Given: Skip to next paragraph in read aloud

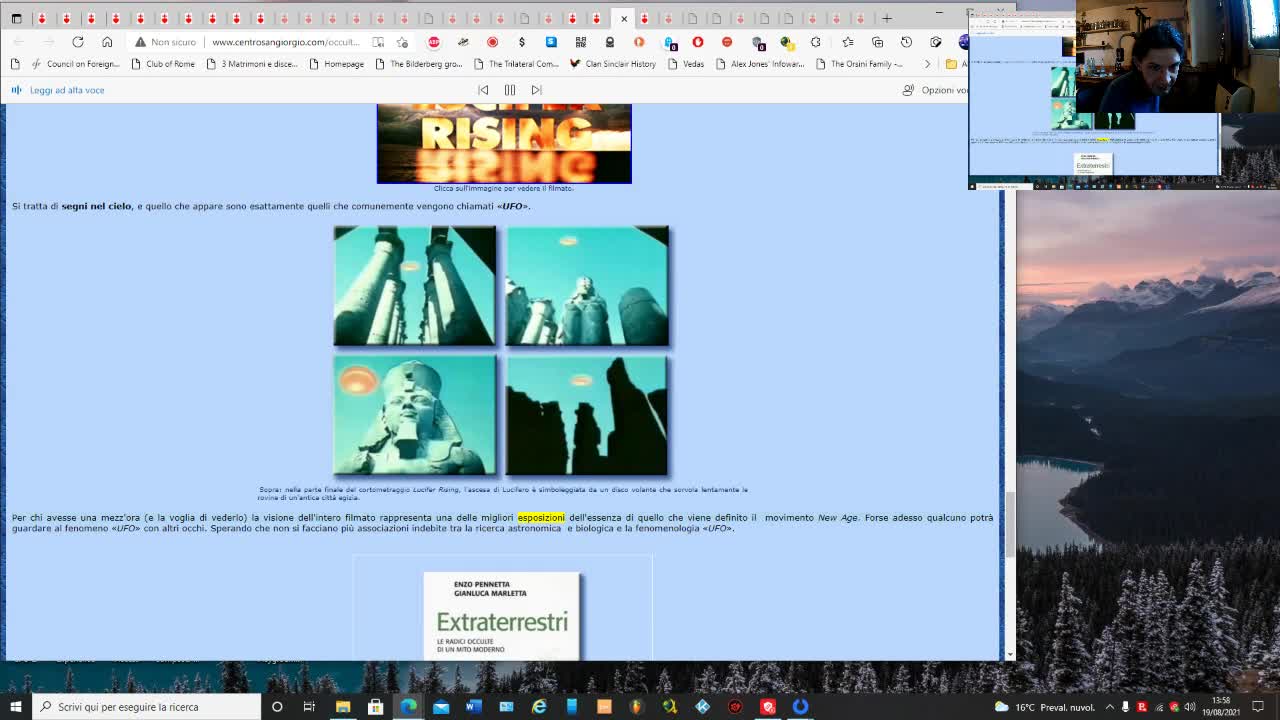Looking at the screenshot, I should tap(536, 90).
